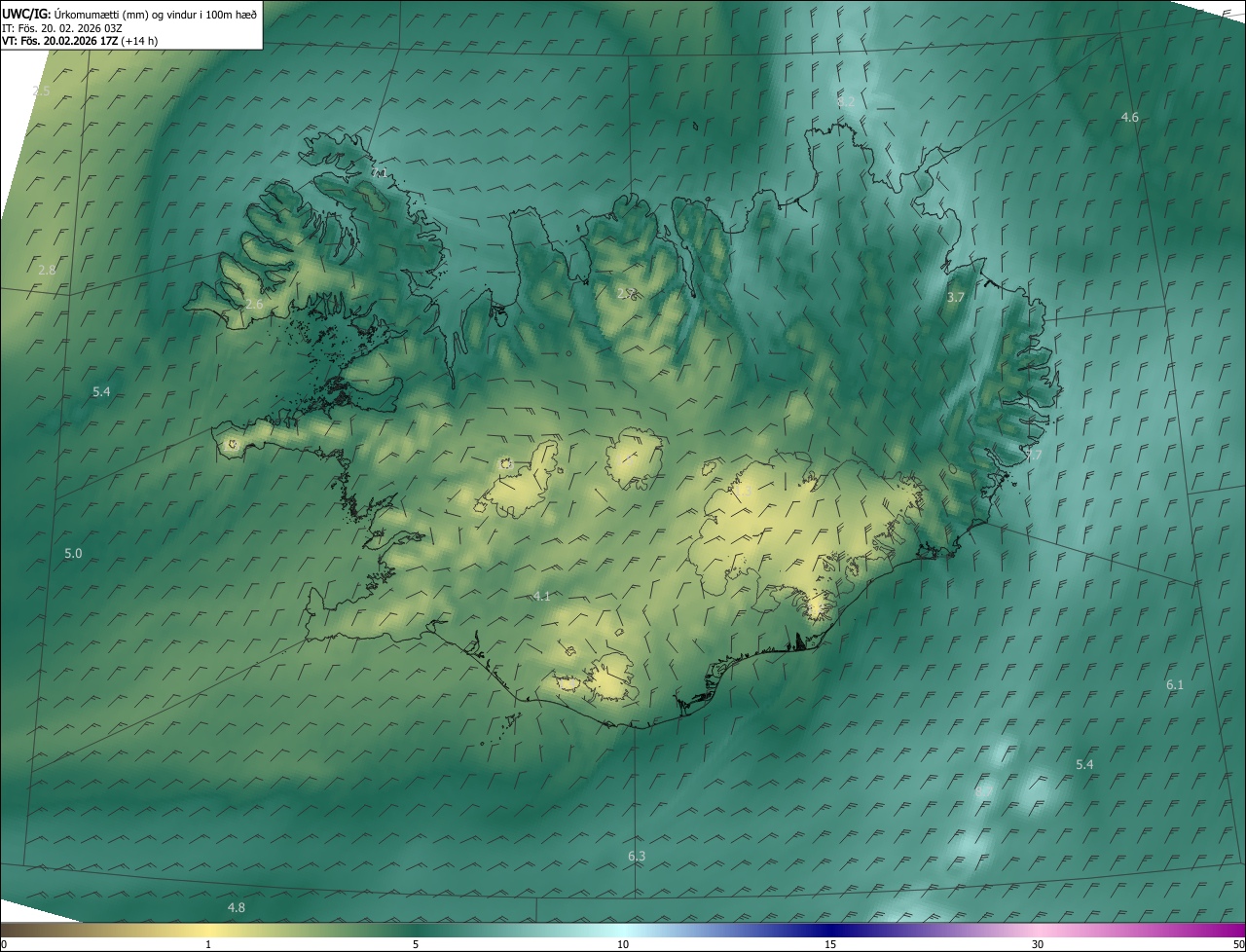
Task: Click the color scale label 15
Action: pos(830,944)
